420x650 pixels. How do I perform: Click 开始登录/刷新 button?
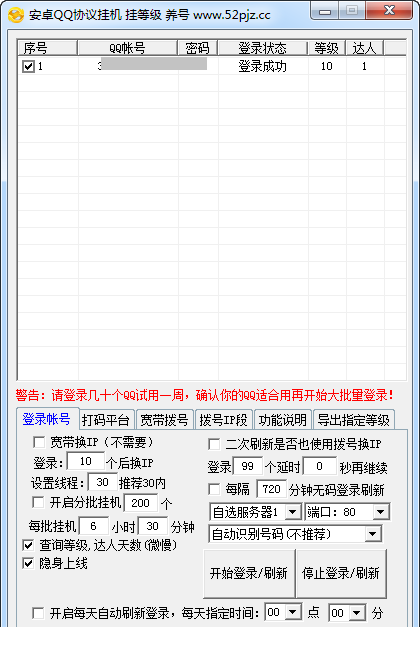[249, 573]
